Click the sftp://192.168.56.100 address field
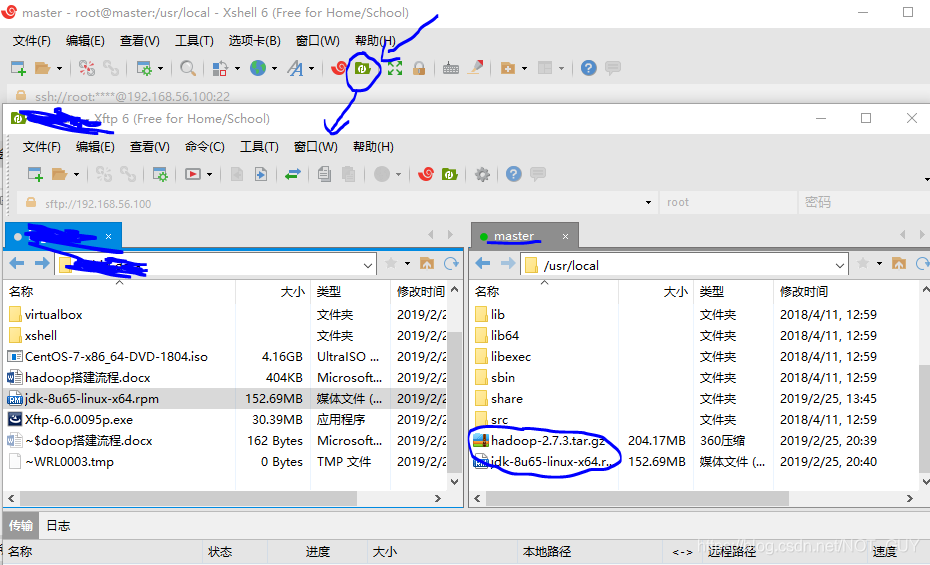The image size is (930, 565). 337,203
